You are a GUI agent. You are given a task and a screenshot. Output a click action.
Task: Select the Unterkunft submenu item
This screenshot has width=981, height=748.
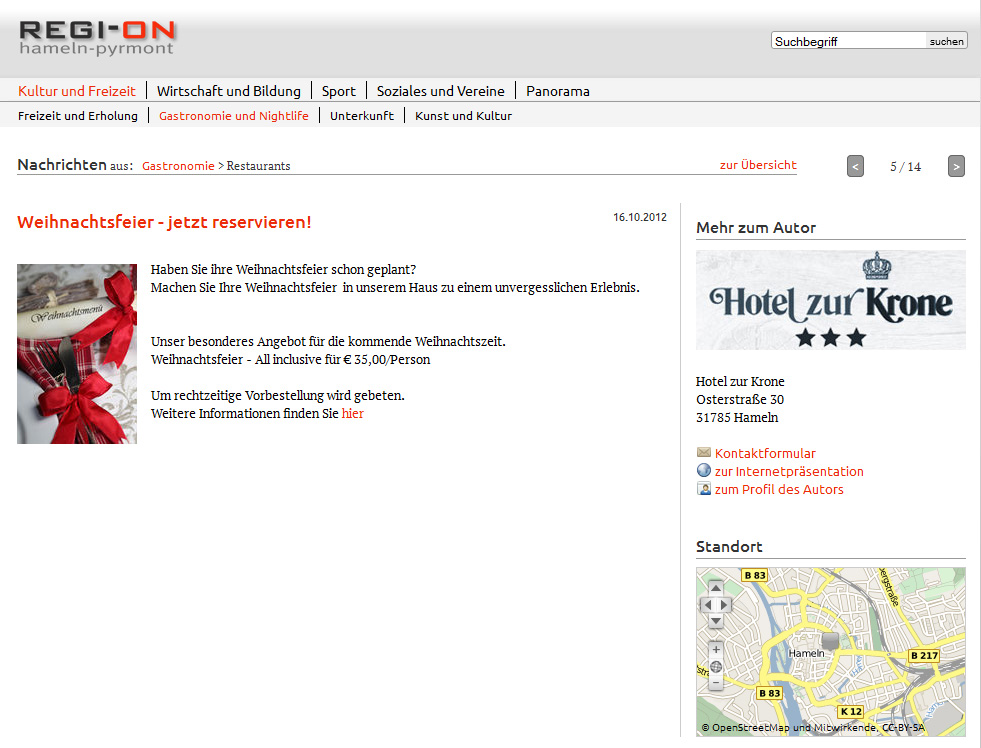point(362,116)
